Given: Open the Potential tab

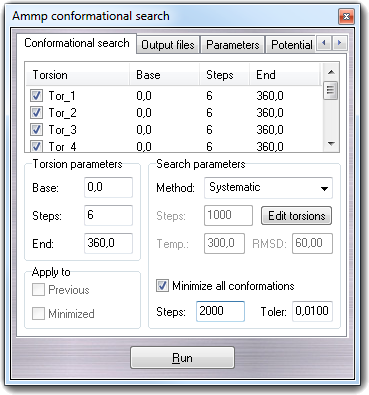Looking at the screenshot, I should click(x=291, y=45).
